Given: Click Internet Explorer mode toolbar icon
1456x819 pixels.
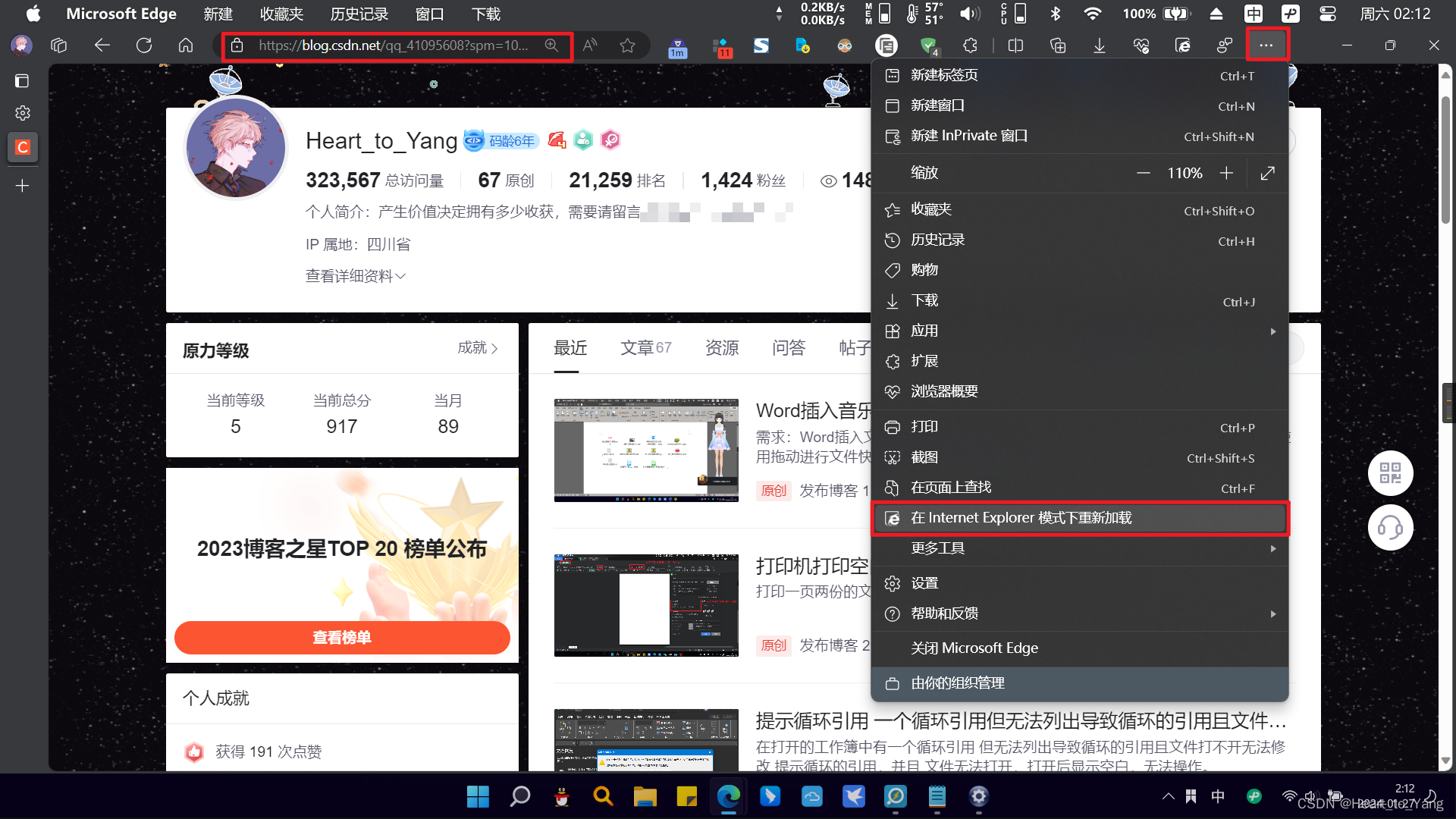Looking at the screenshot, I should coord(1183,45).
